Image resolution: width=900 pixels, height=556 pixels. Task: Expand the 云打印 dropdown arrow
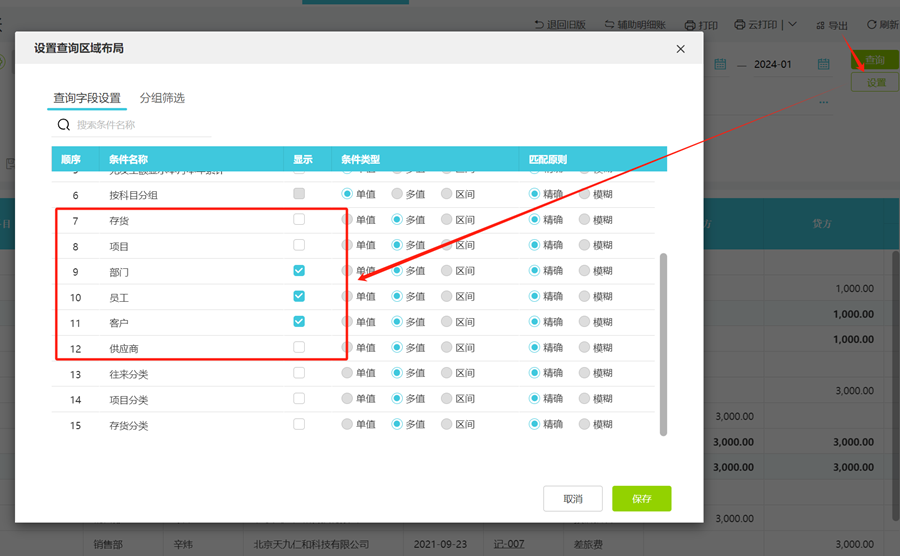tap(793, 25)
